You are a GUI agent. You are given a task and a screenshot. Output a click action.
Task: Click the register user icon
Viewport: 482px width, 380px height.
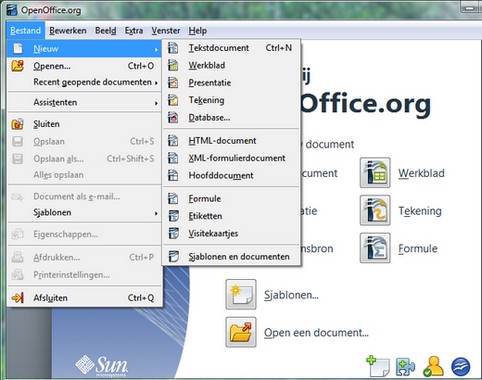pos(433,367)
